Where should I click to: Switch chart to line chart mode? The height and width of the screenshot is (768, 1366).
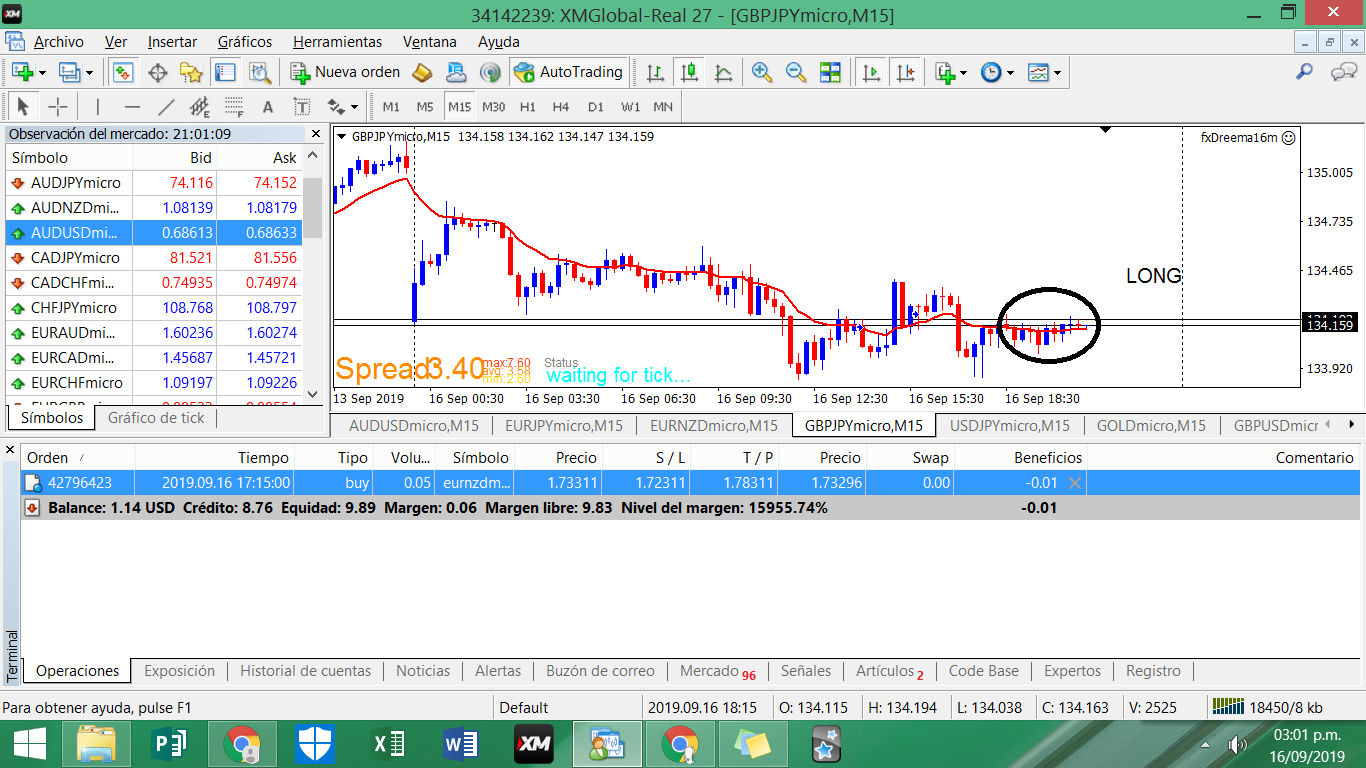click(723, 72)
